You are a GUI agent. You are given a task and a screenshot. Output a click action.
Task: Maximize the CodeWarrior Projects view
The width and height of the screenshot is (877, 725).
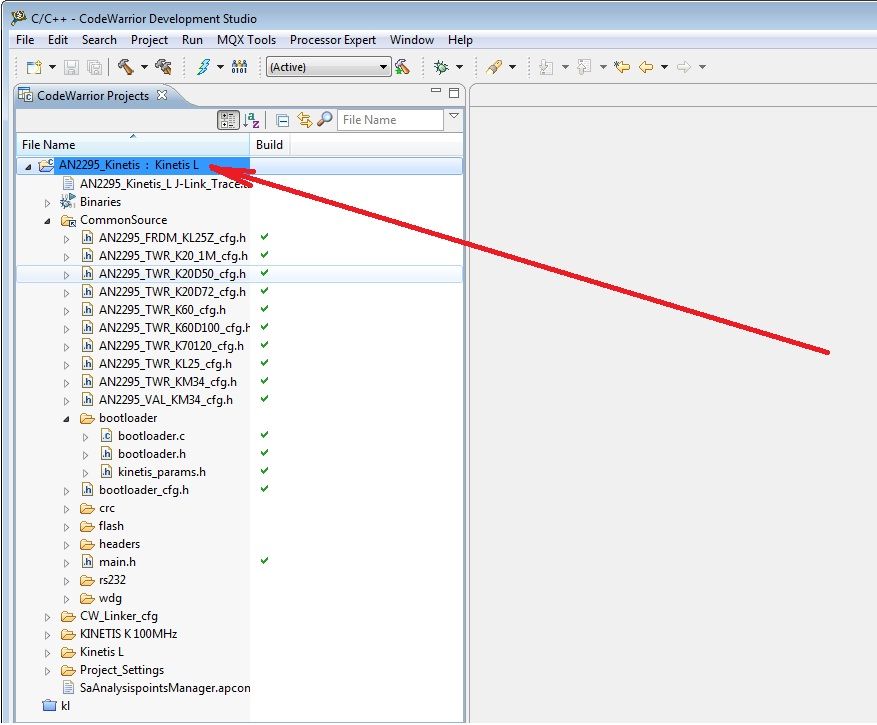[x=454, y=93]
